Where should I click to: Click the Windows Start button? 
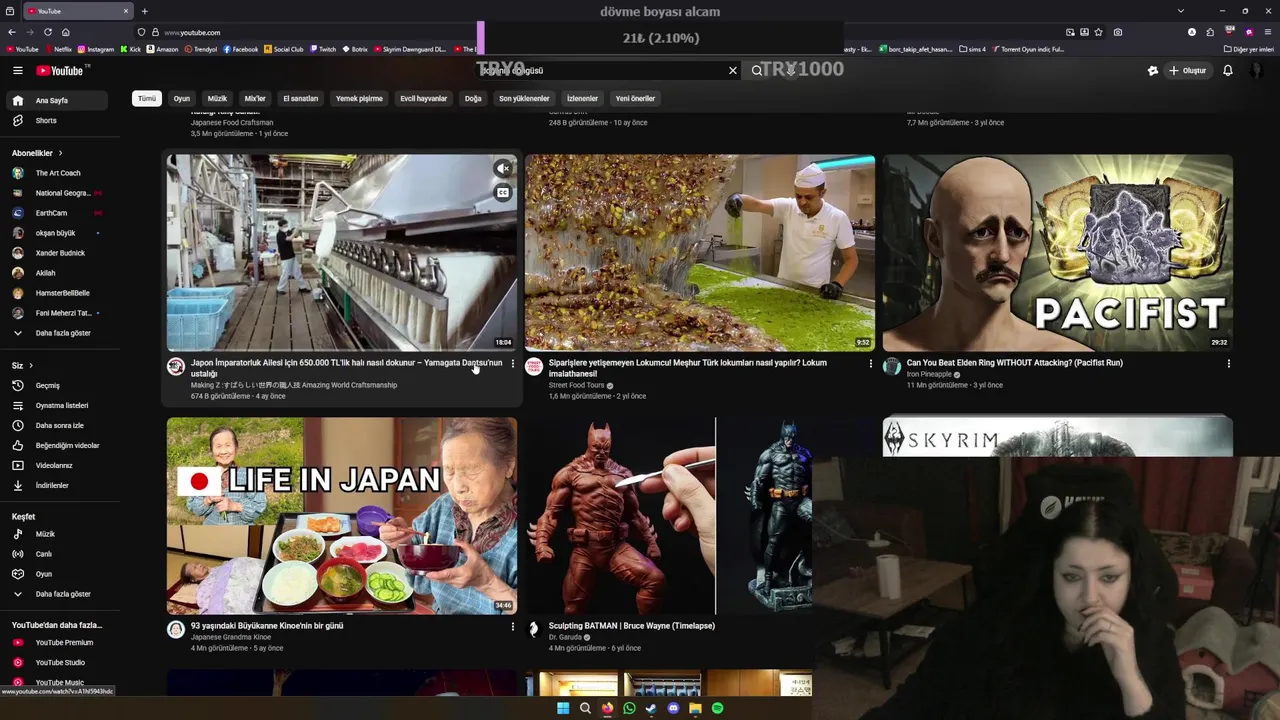[563, 708]
